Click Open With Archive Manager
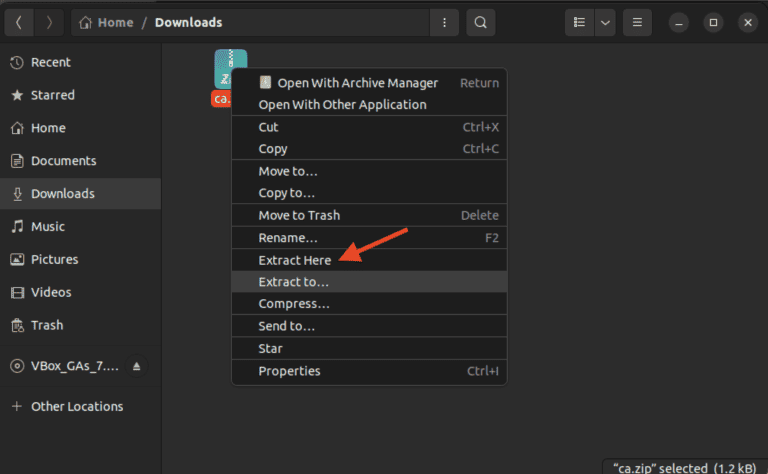 (x=357, y=83)
